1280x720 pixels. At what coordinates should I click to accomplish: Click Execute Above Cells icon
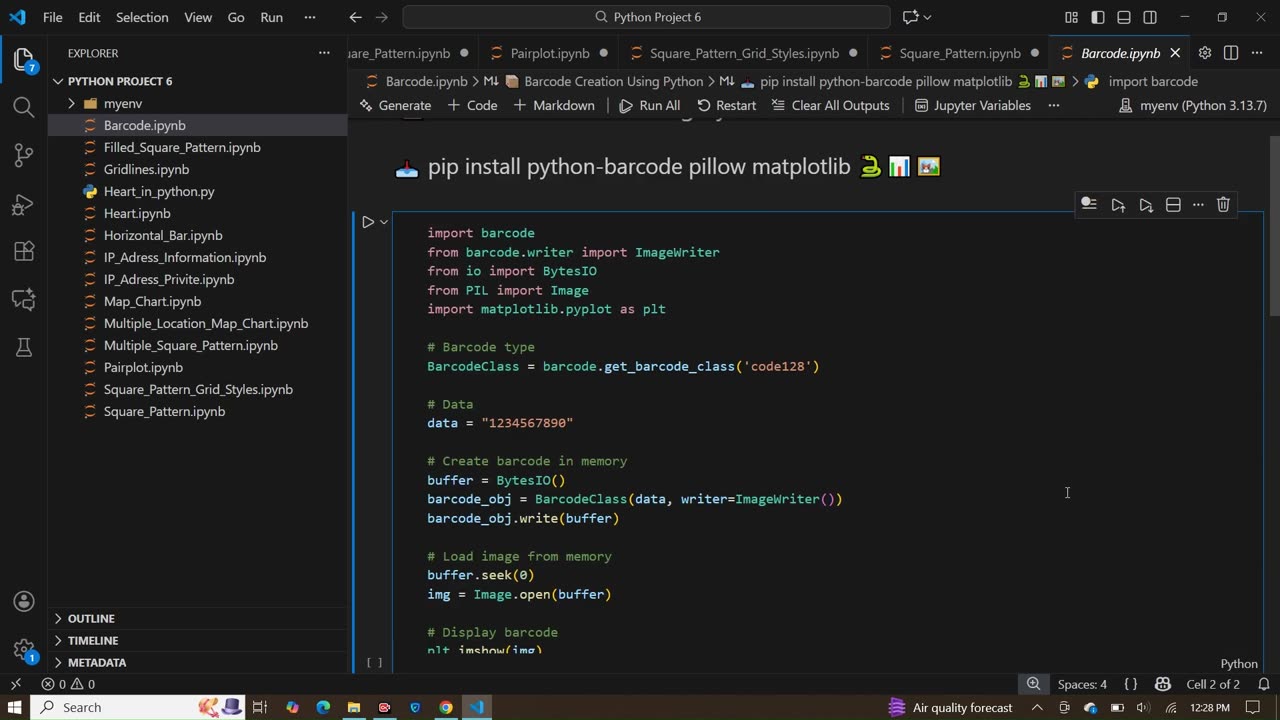pyautogui.click(x=1118, y=204)
